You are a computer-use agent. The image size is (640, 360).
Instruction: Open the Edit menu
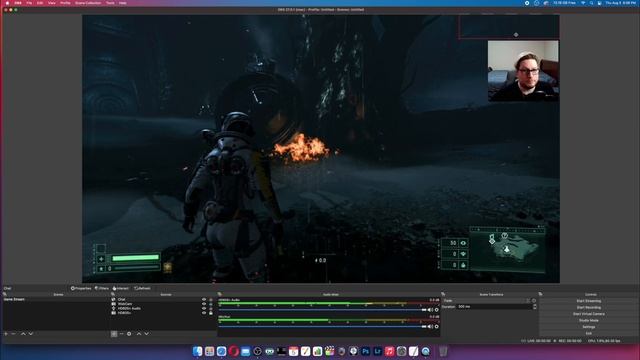point(40,3)
